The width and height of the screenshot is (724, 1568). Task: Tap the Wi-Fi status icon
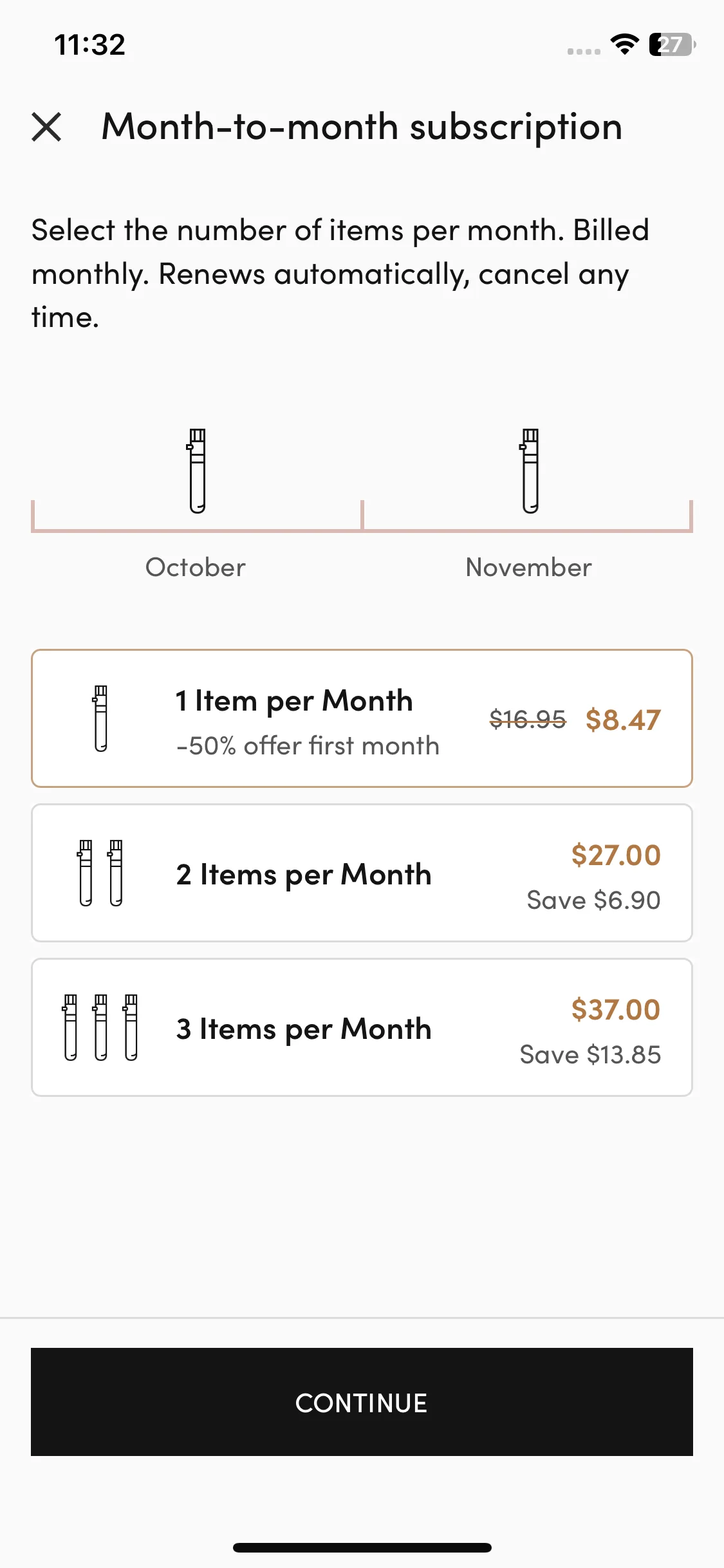tap(624, 44)
